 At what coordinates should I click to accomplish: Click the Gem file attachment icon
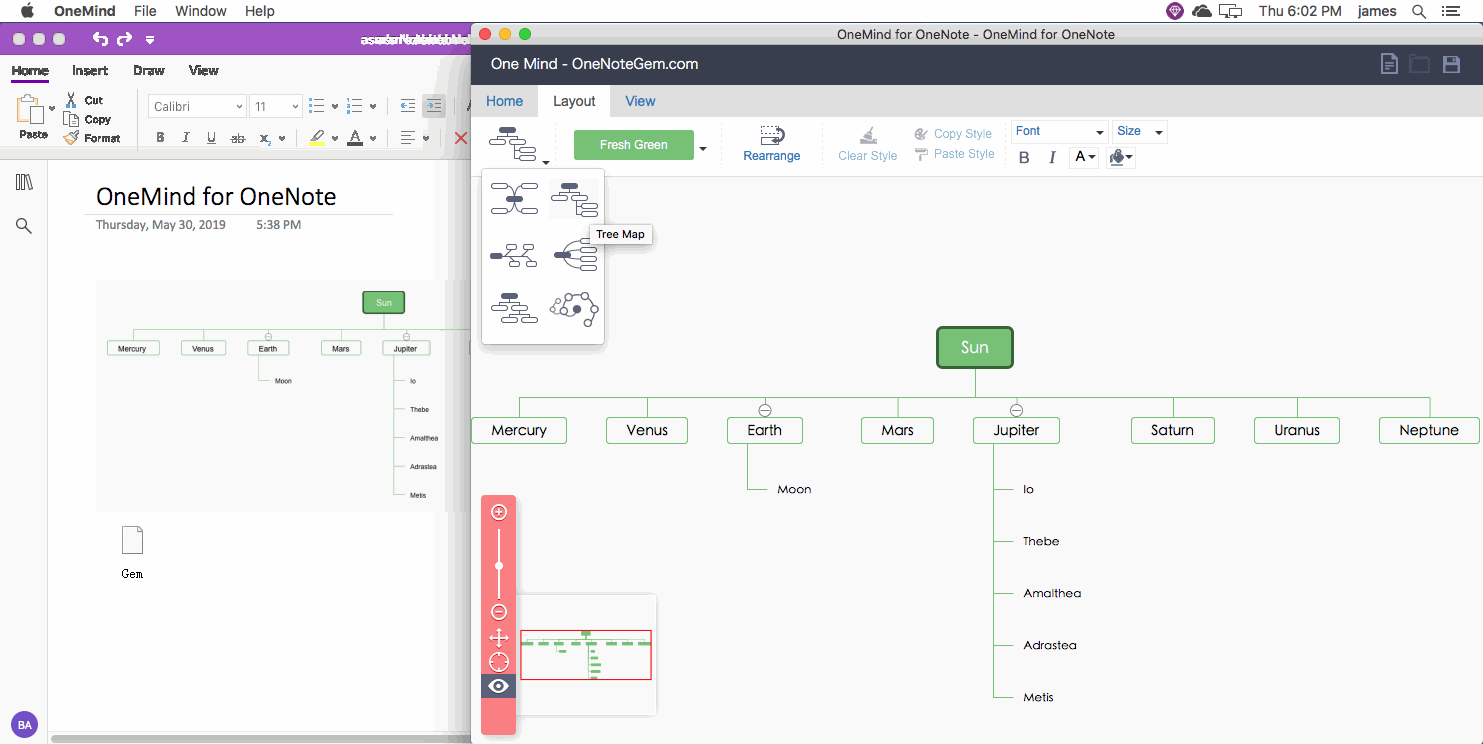pyautogui.click(x=132, y=540)
